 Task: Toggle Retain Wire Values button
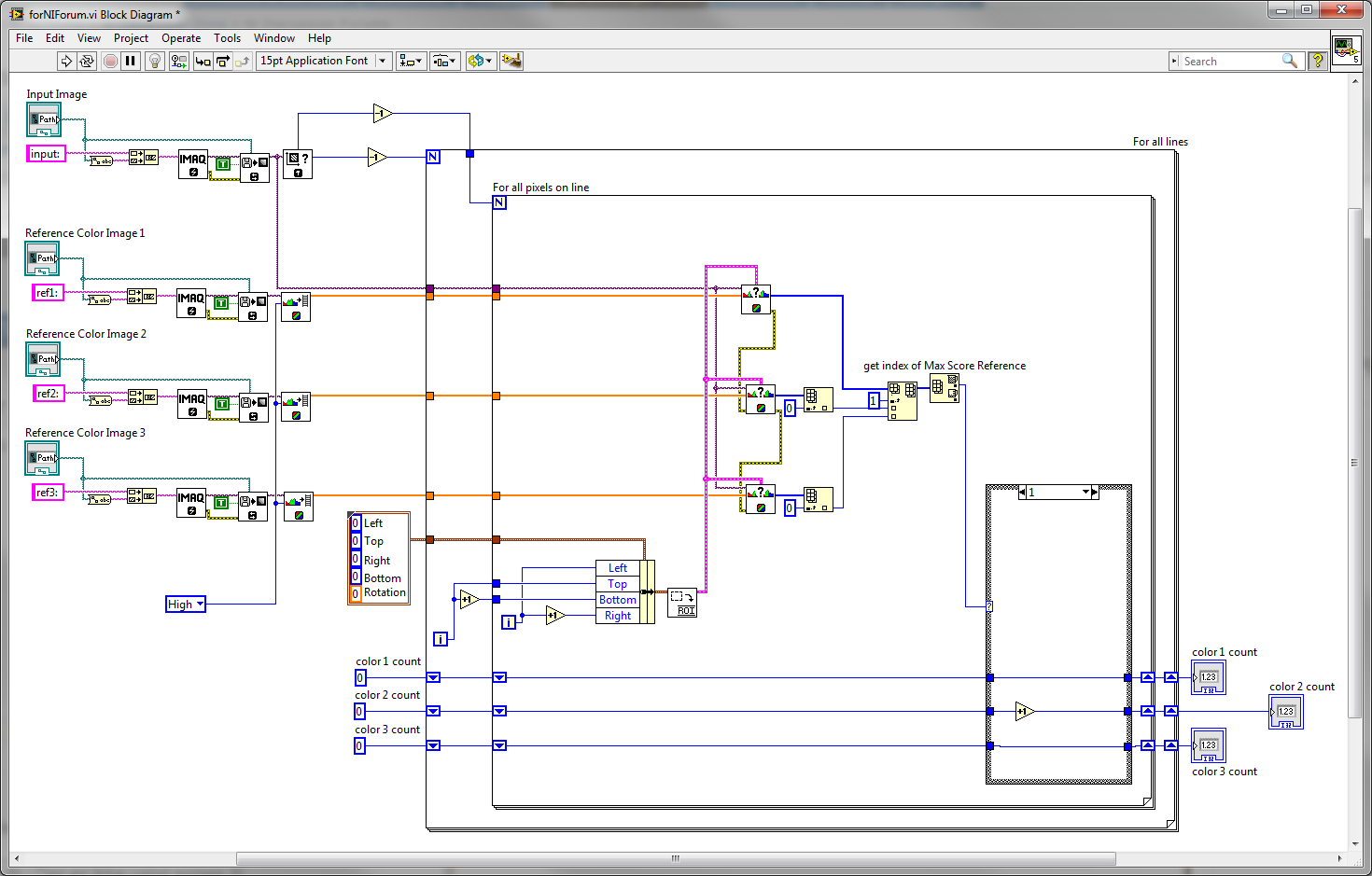179,61
